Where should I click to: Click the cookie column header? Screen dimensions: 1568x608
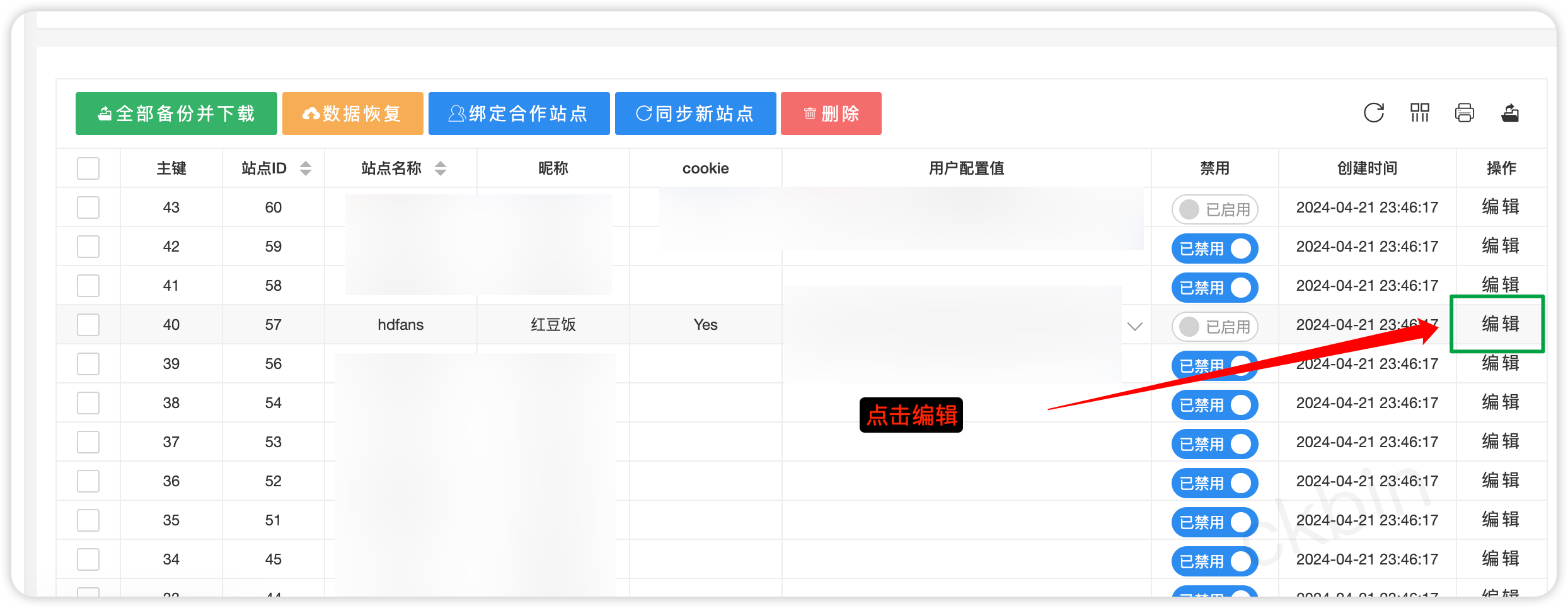point(706,168)
